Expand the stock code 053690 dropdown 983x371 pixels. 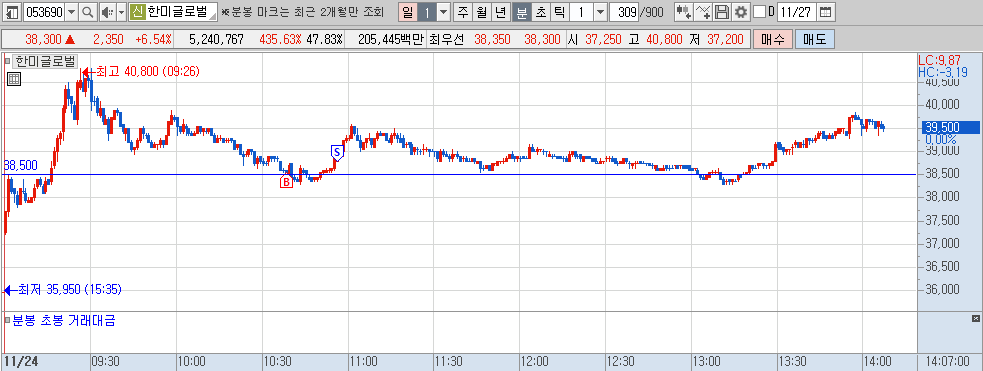[x=71, y=11]
